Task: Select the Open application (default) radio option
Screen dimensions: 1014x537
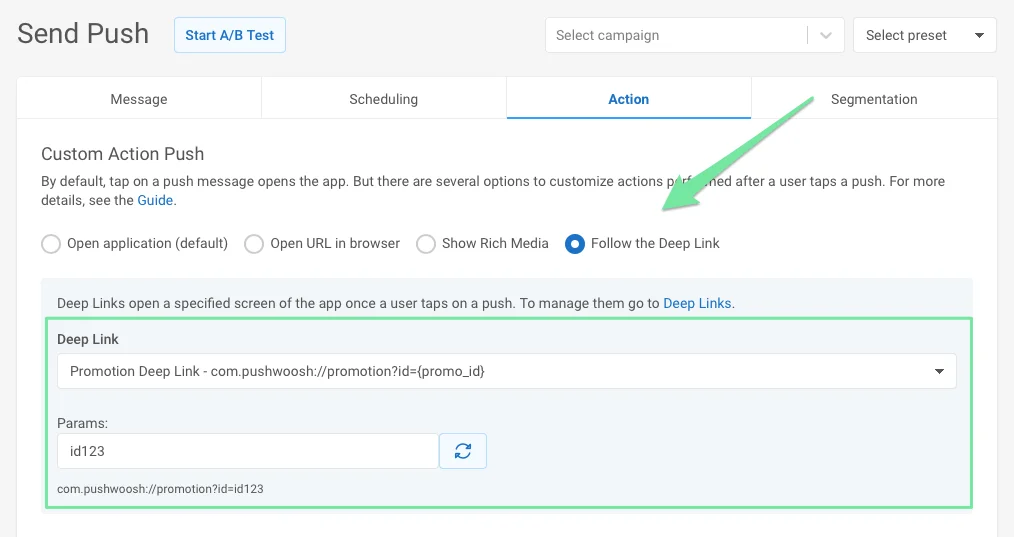Action: point(51,244)
